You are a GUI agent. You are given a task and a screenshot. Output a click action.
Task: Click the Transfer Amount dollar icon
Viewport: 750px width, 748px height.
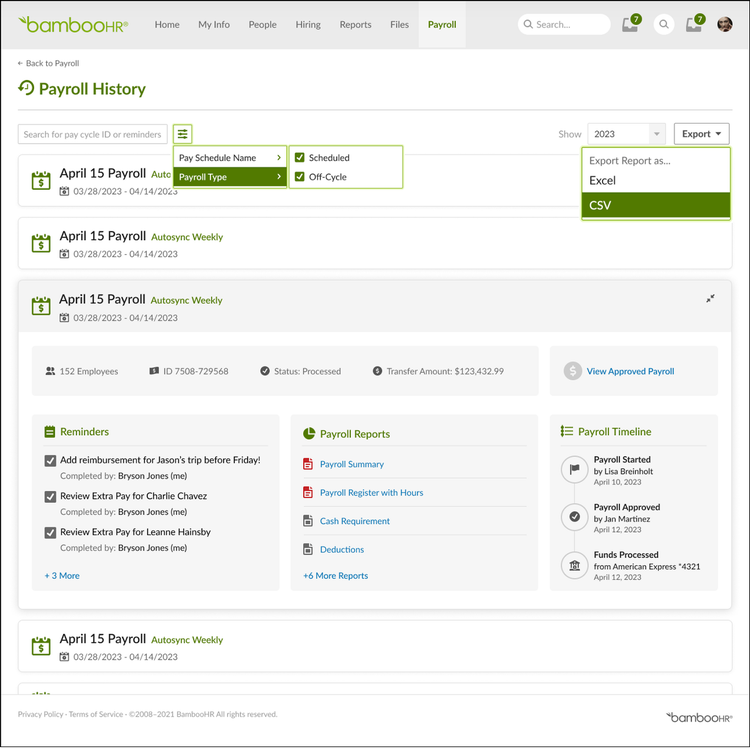(377, 371)
